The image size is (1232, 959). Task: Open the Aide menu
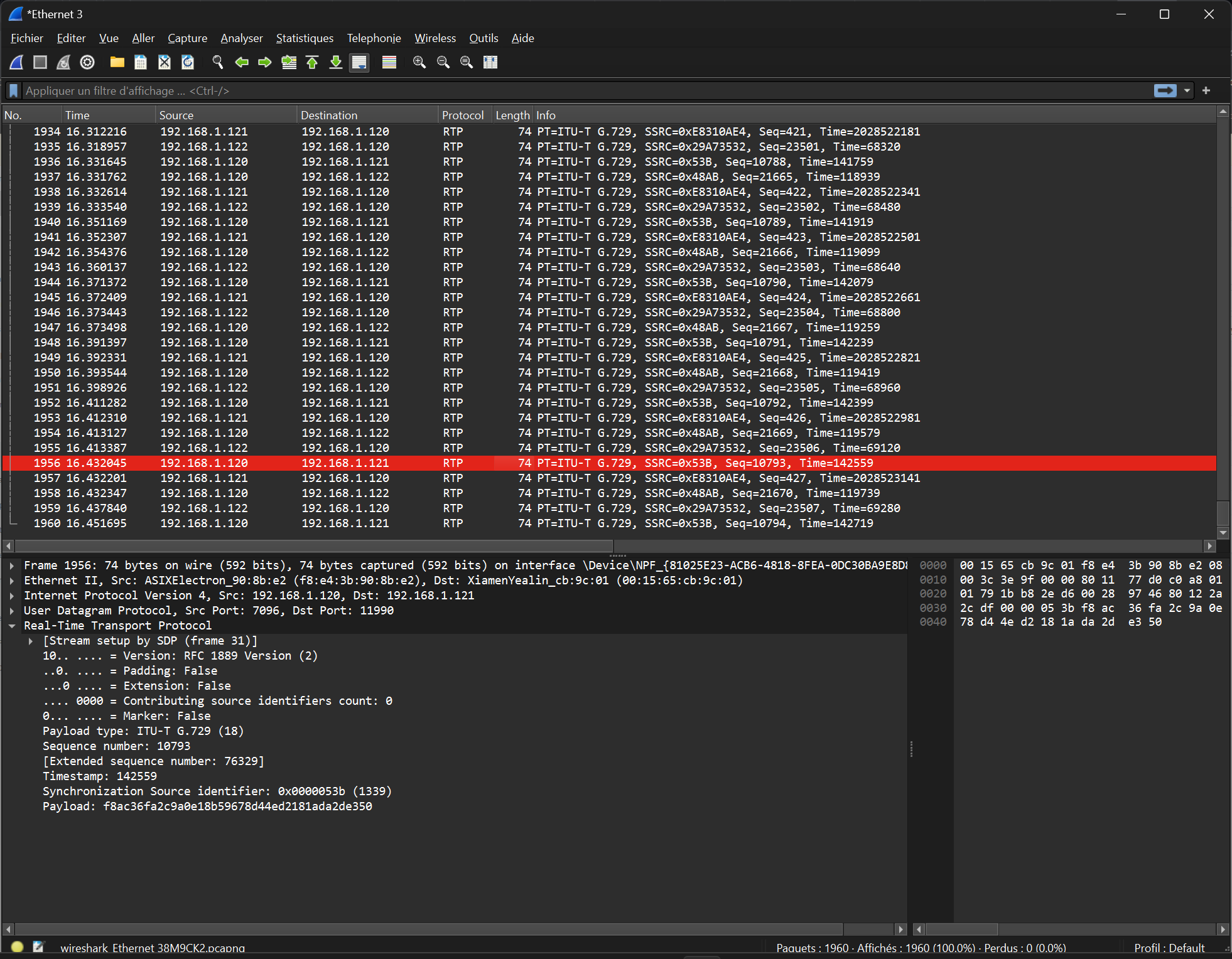pos(522,38)
